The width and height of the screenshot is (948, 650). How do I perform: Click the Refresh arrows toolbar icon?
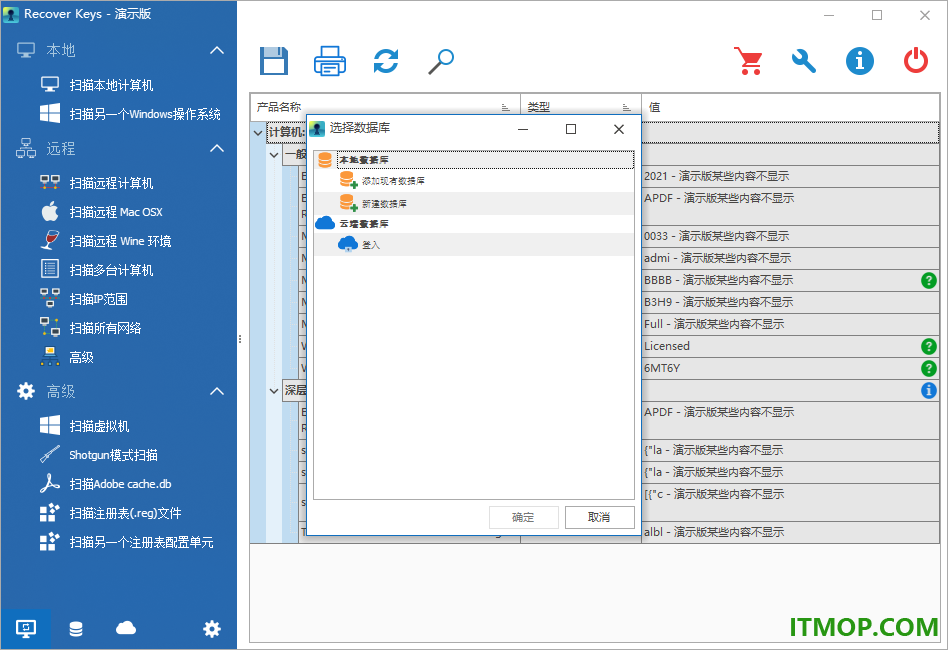tap(386, 61)
